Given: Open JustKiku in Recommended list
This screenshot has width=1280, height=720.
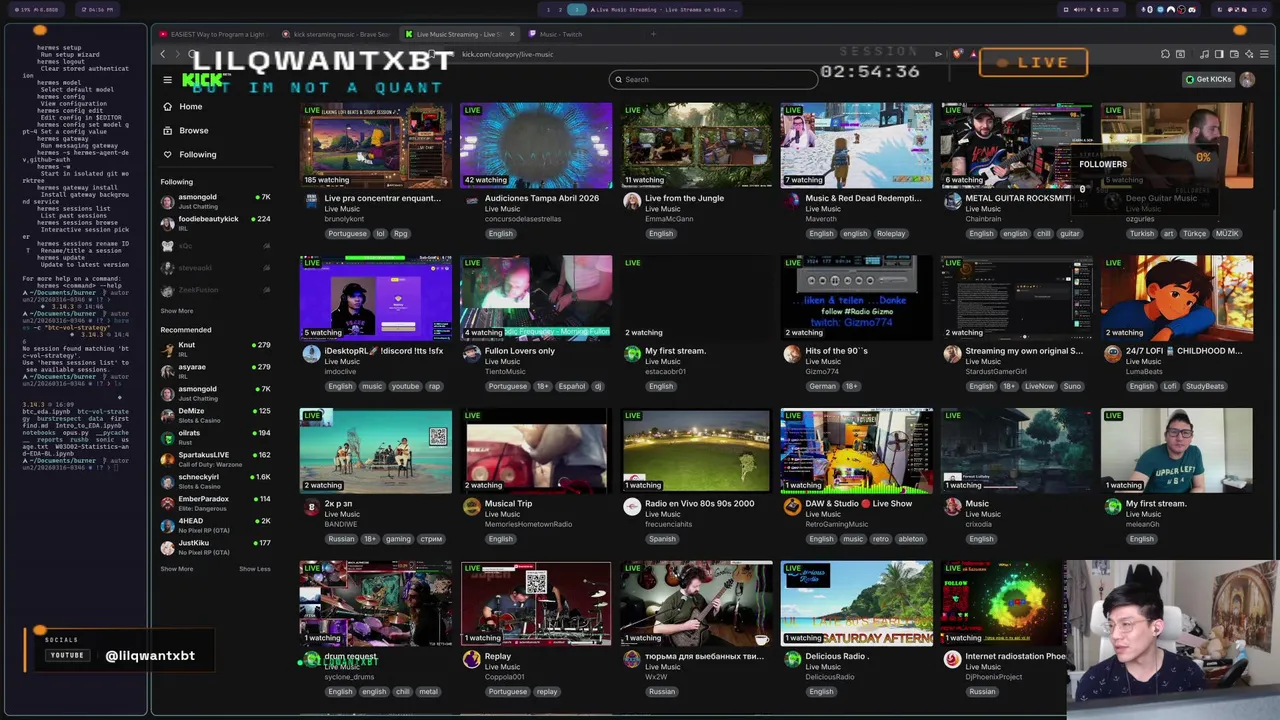Looking at the screenshot, I should point(215,546).
